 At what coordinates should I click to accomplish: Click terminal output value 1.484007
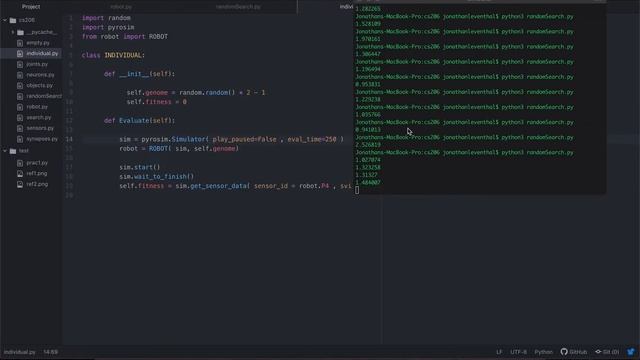[x=368, y=182]
